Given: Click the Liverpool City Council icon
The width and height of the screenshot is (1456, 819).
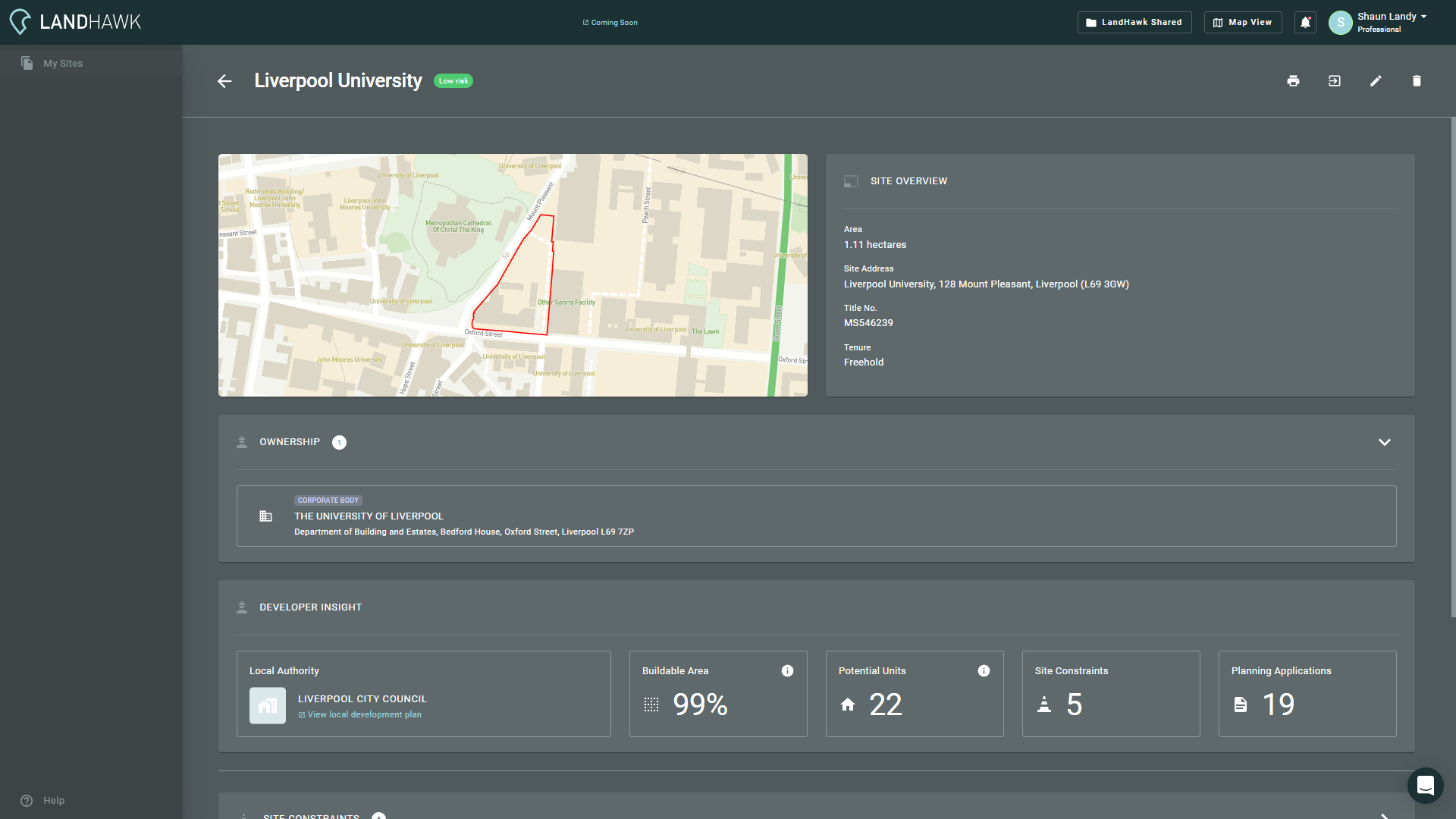Looking at the screenshot, I should pos(268,705).
